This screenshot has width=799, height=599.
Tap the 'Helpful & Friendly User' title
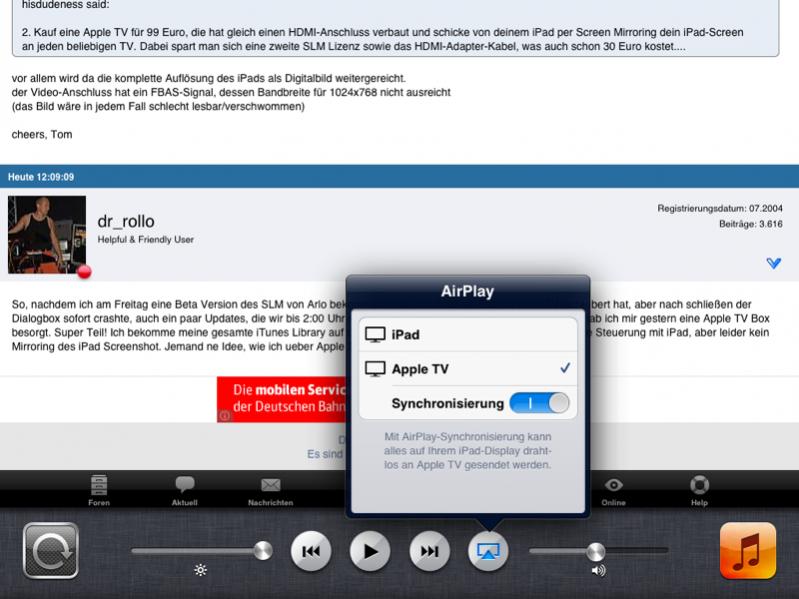click(146, 239)
